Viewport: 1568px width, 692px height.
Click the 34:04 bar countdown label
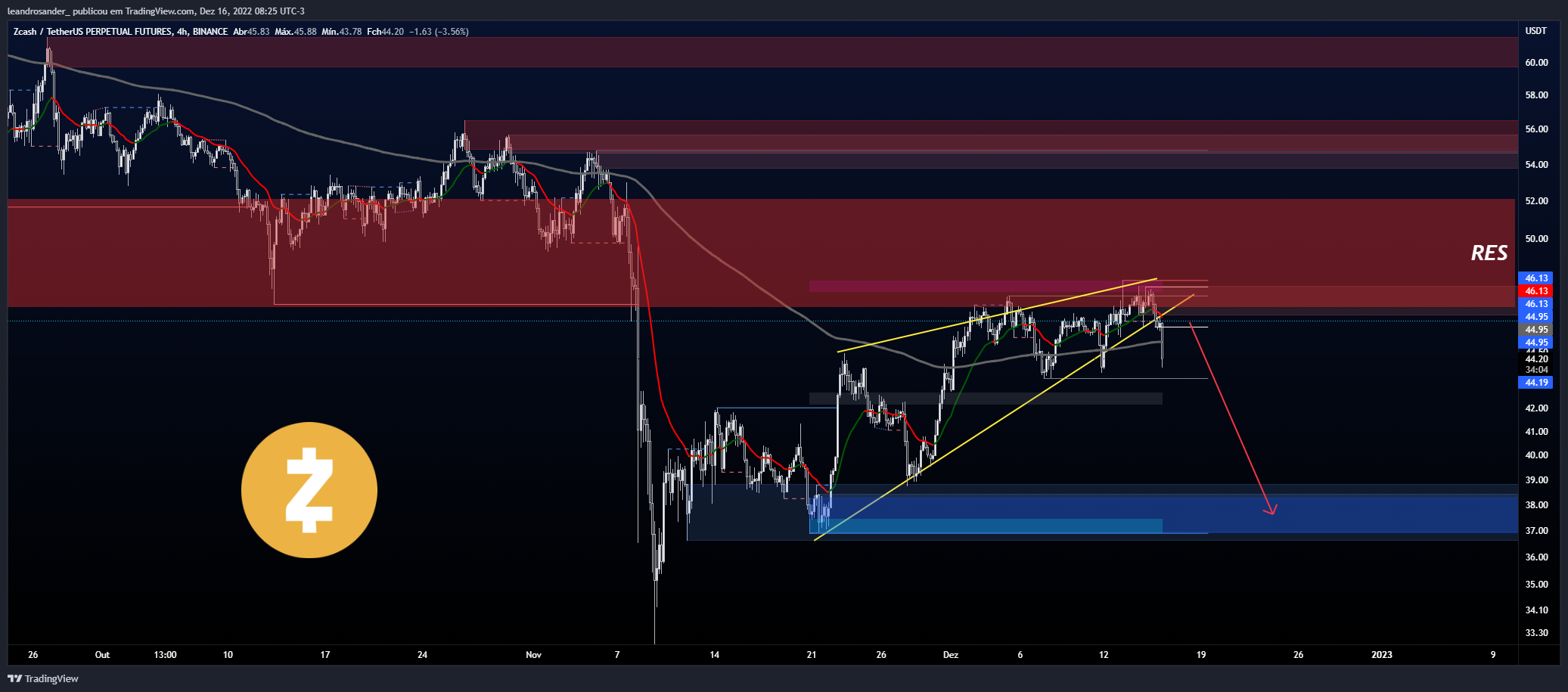[x=1536, y=370]
